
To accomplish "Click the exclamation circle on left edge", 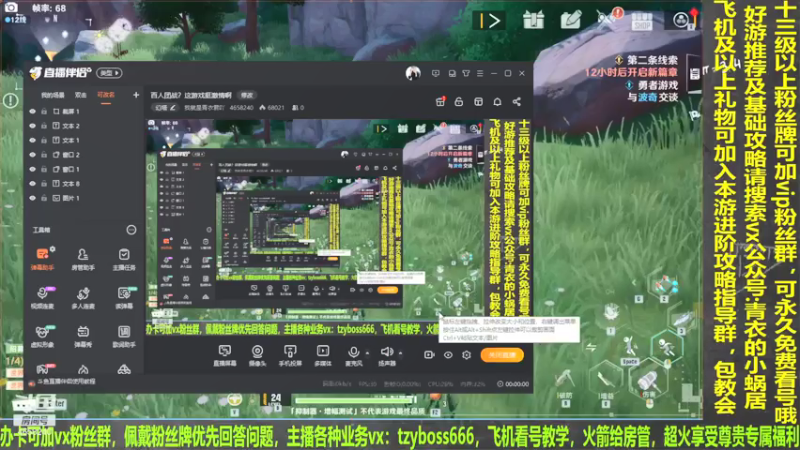I will 10,101.
